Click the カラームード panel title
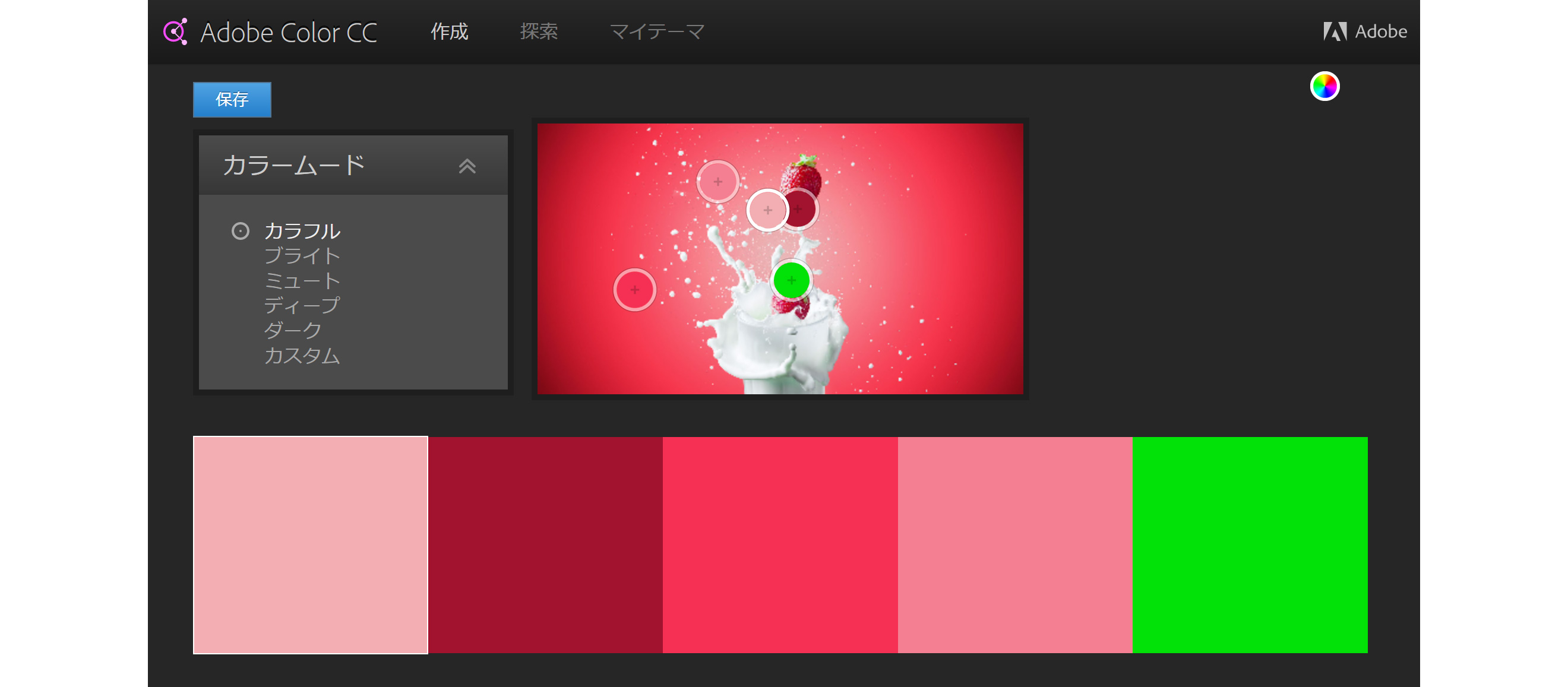This screenshot has width=1568, height=687. [x=293, y=166]
